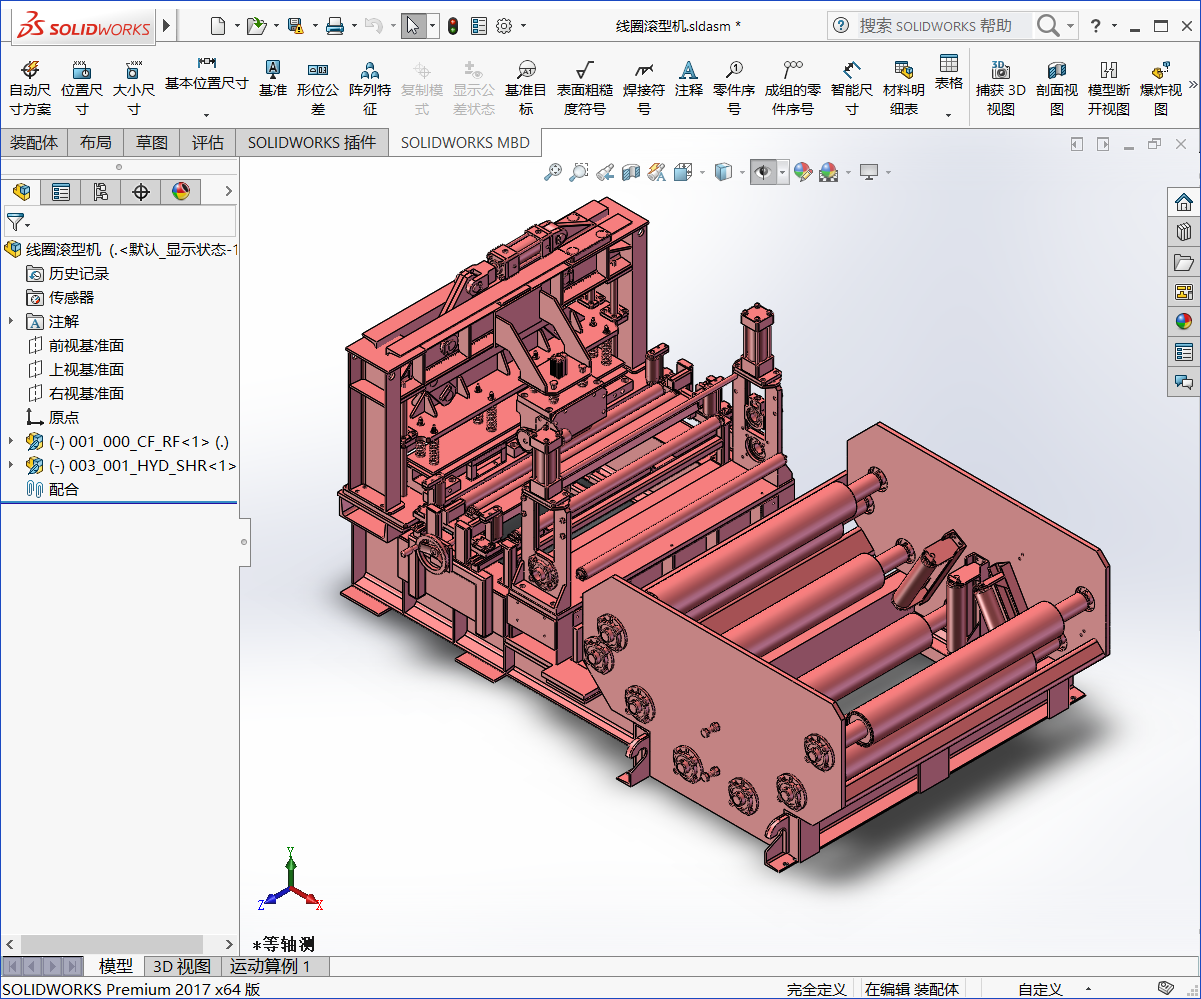Click the Smart Dimension (智能尺寸) tool

[852, 87]
